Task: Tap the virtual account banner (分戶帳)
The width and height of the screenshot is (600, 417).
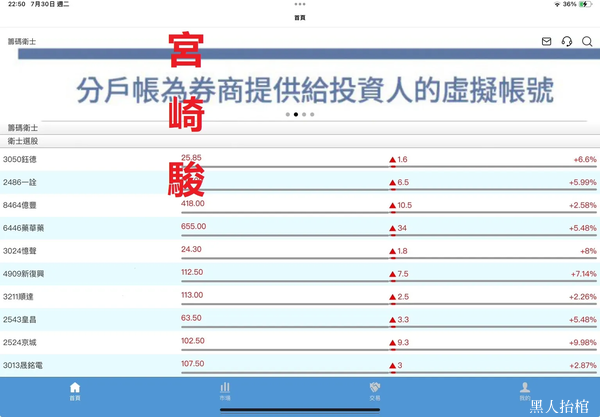Action: click(313, 90)
